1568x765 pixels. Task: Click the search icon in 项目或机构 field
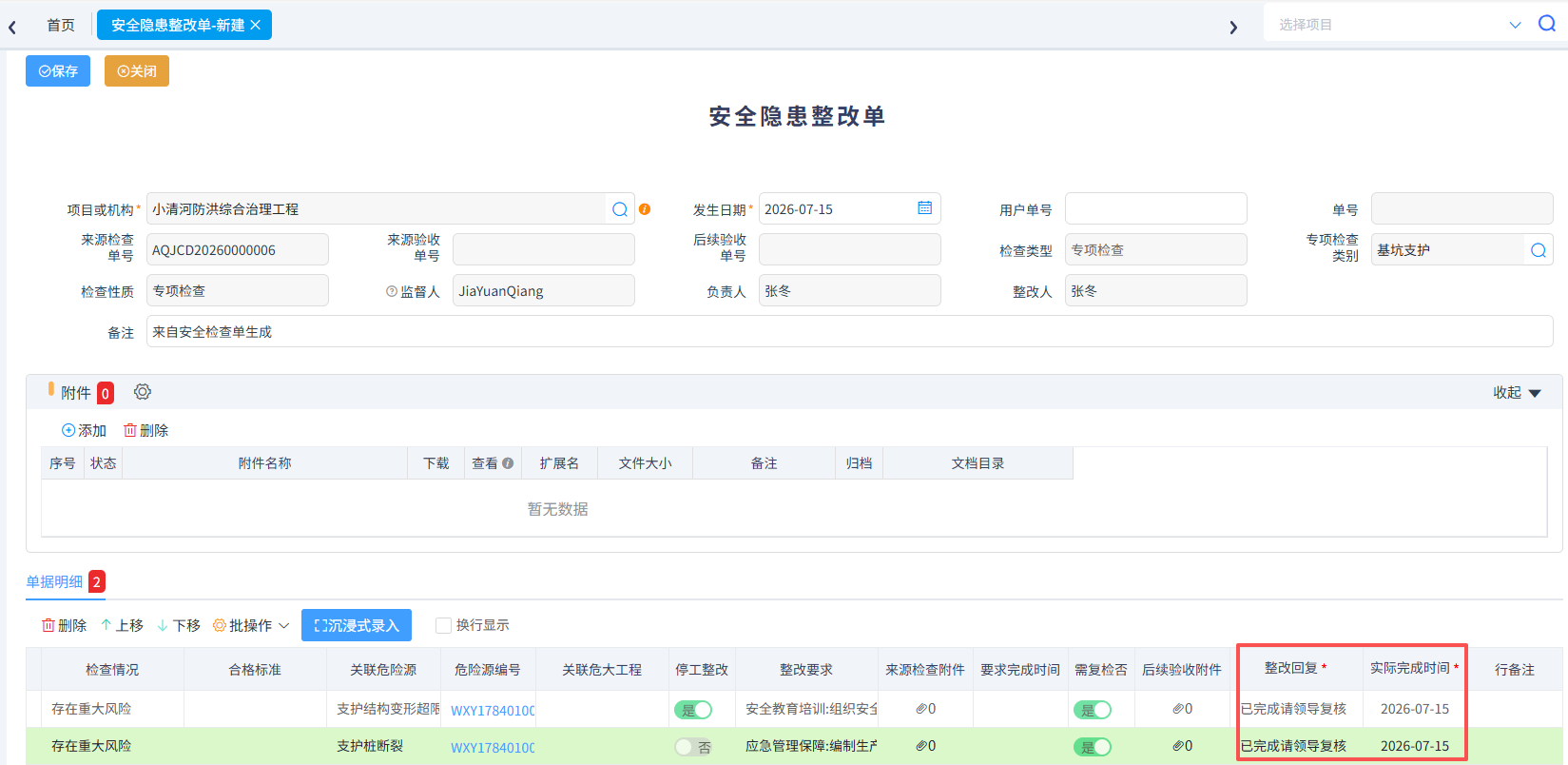tap(620, 209)
